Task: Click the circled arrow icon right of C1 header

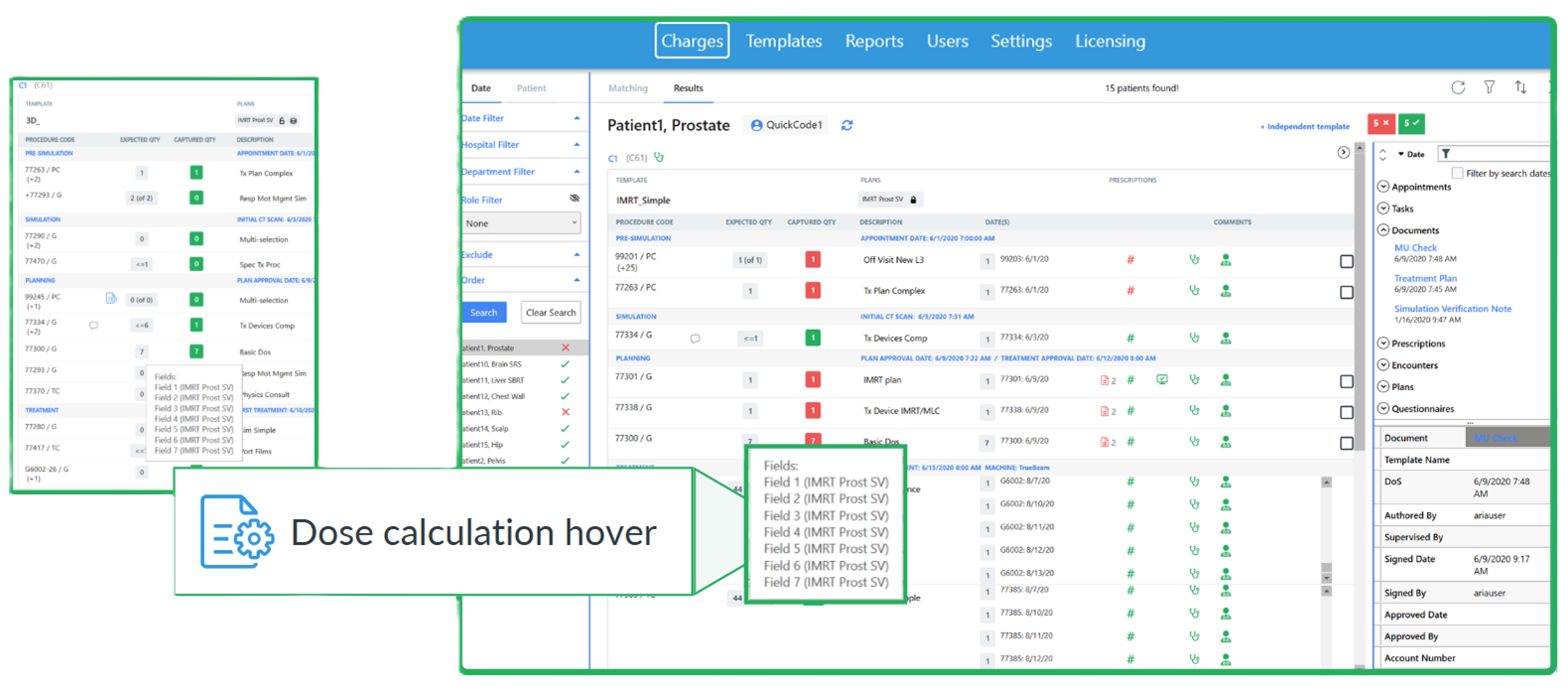Action: pyautogui.click(x=1343, y=153)
